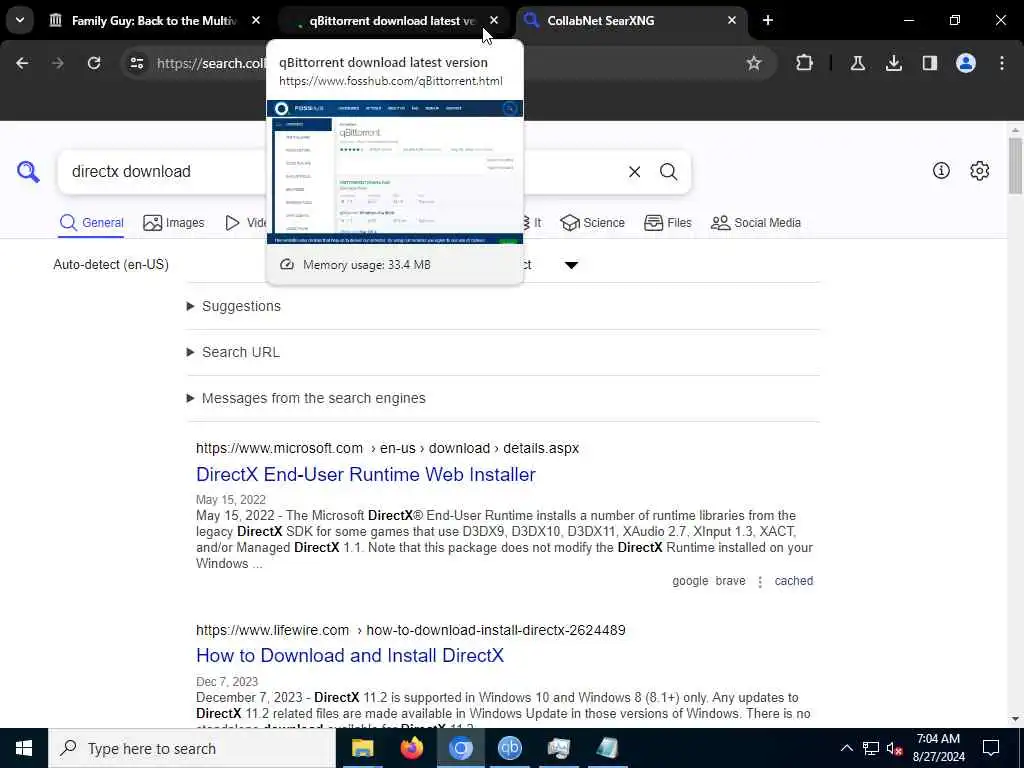1024x768 pixels.
Task: Open the Extensions puzzle icon
Action: click(805, 63)
